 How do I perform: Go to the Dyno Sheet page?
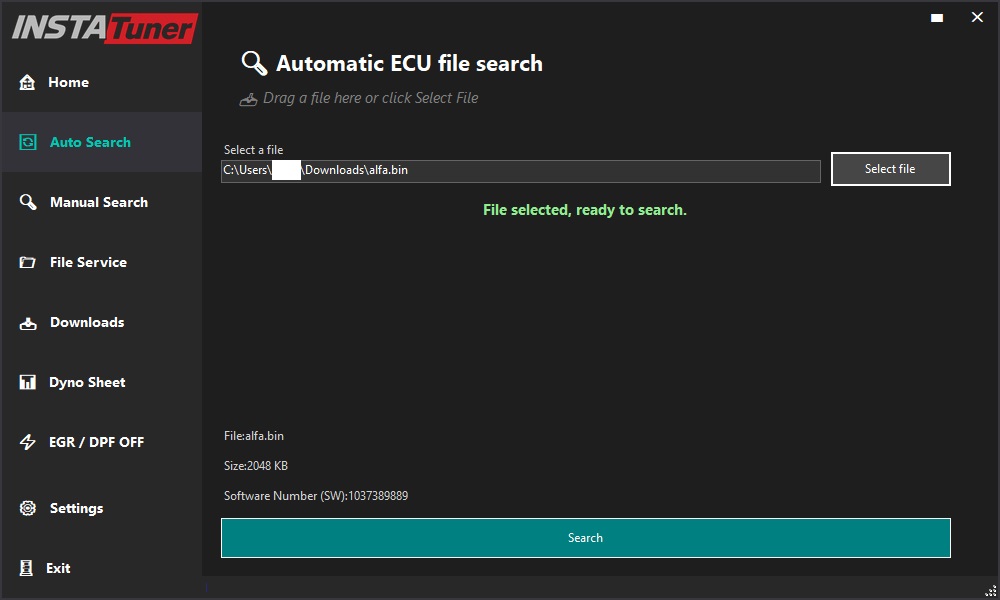pos(87,382)
